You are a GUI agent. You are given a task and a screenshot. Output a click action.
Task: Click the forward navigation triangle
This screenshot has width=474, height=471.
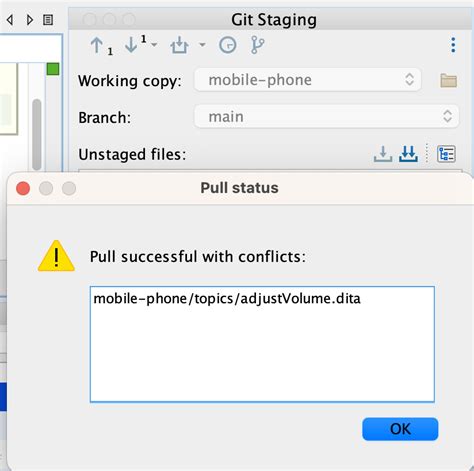30,20
